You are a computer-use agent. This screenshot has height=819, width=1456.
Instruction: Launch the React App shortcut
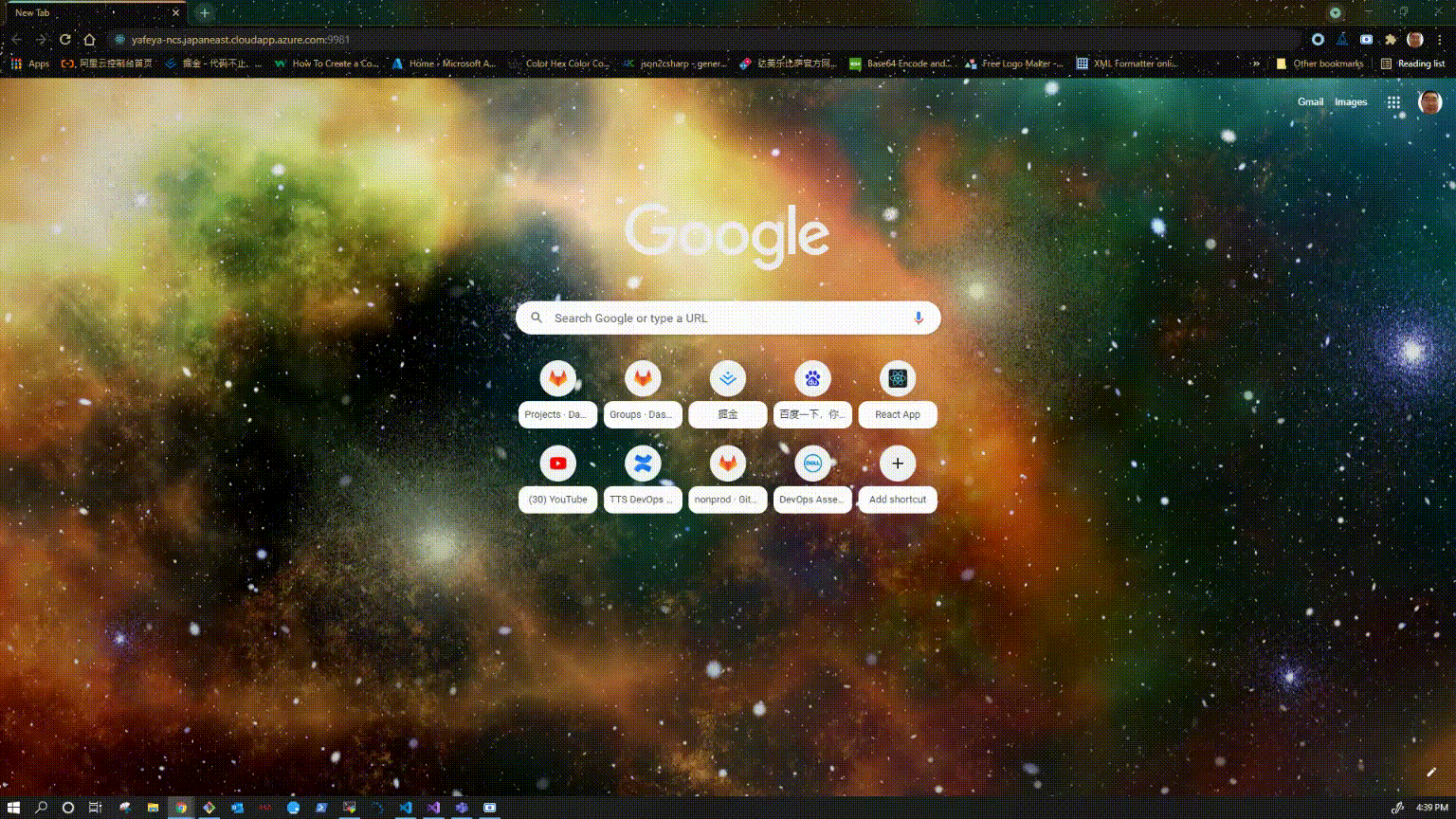[x=897, y=377]
